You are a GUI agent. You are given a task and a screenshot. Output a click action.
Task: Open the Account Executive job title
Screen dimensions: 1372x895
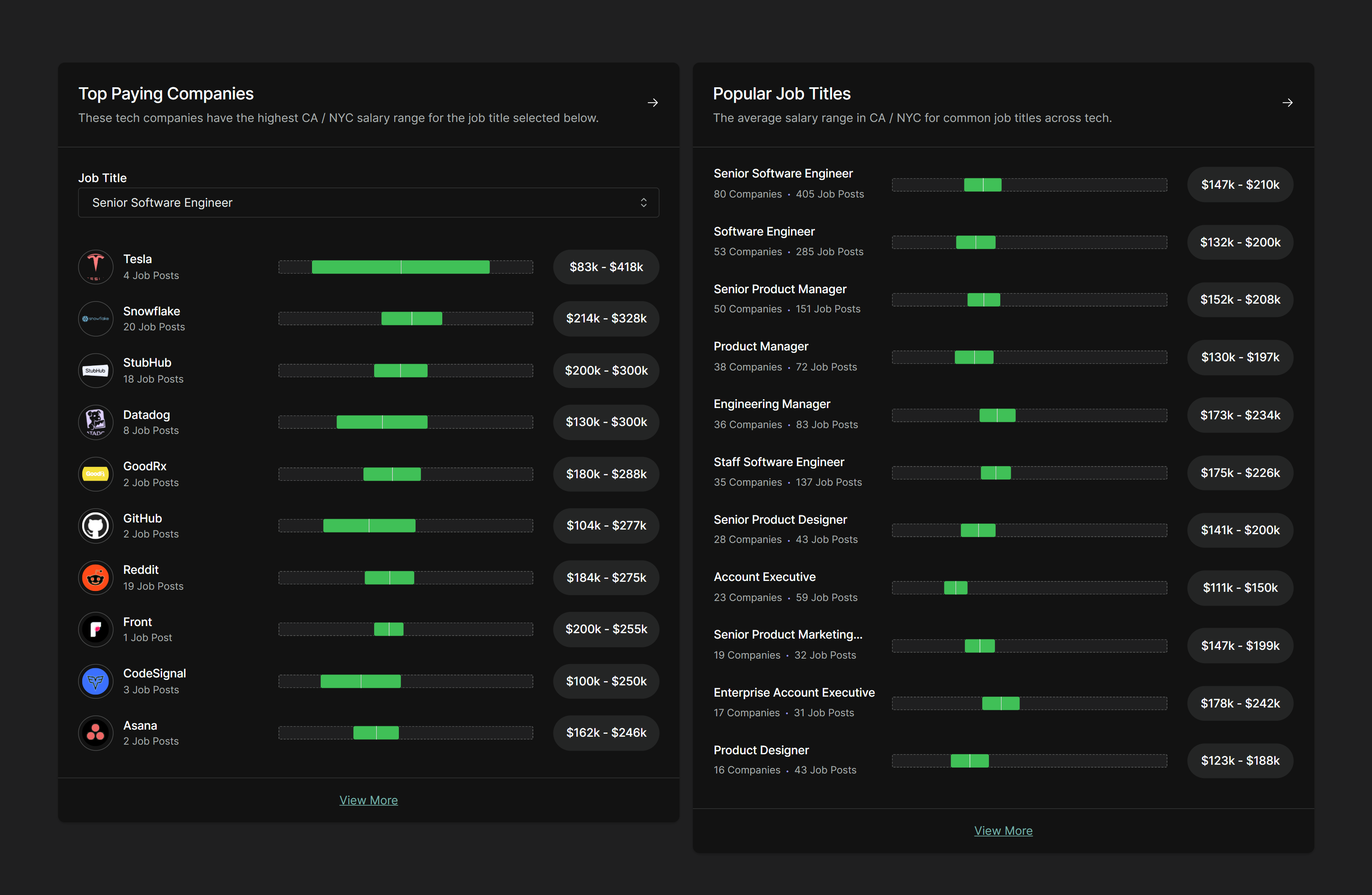[x=764, y=577]
